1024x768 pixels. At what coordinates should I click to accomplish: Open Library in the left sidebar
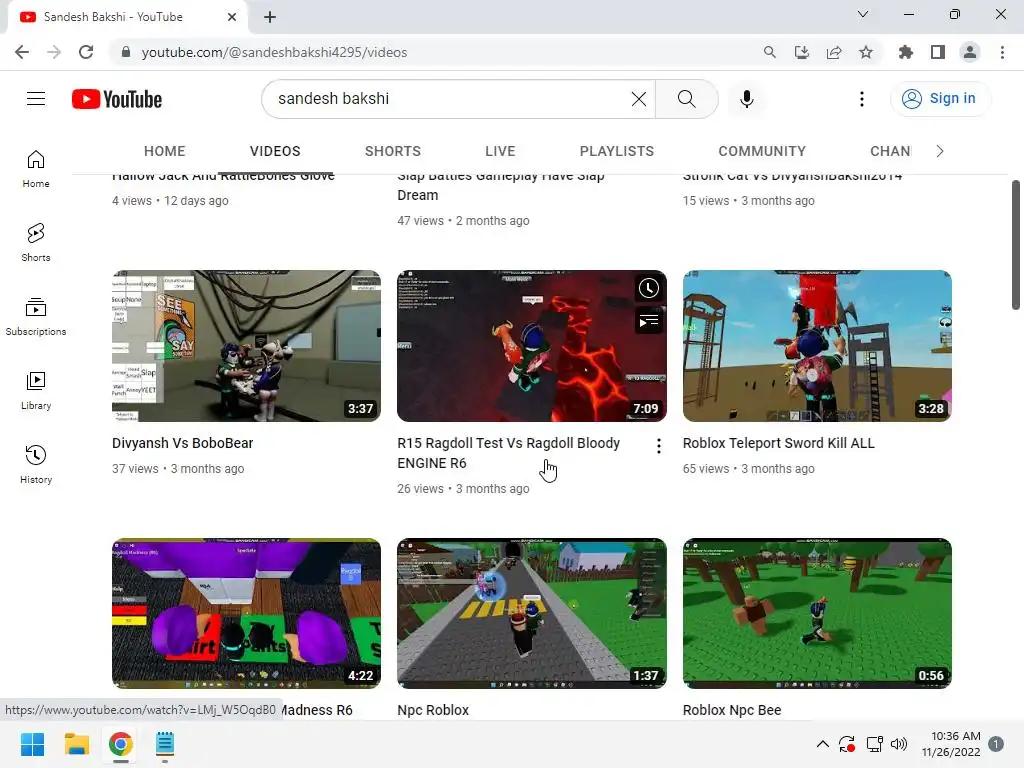tap(36, 391)
